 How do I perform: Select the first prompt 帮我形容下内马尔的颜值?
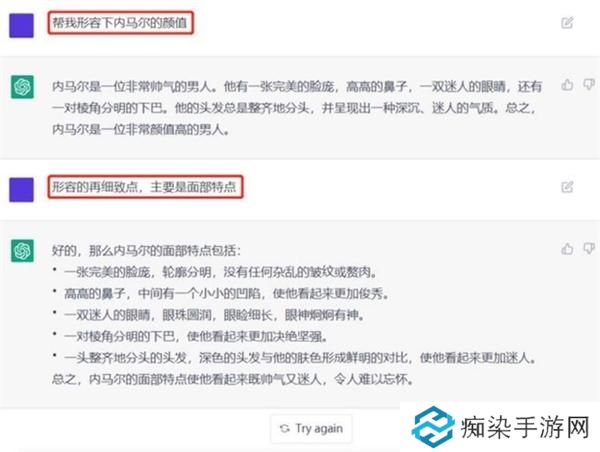coord(120,23)
